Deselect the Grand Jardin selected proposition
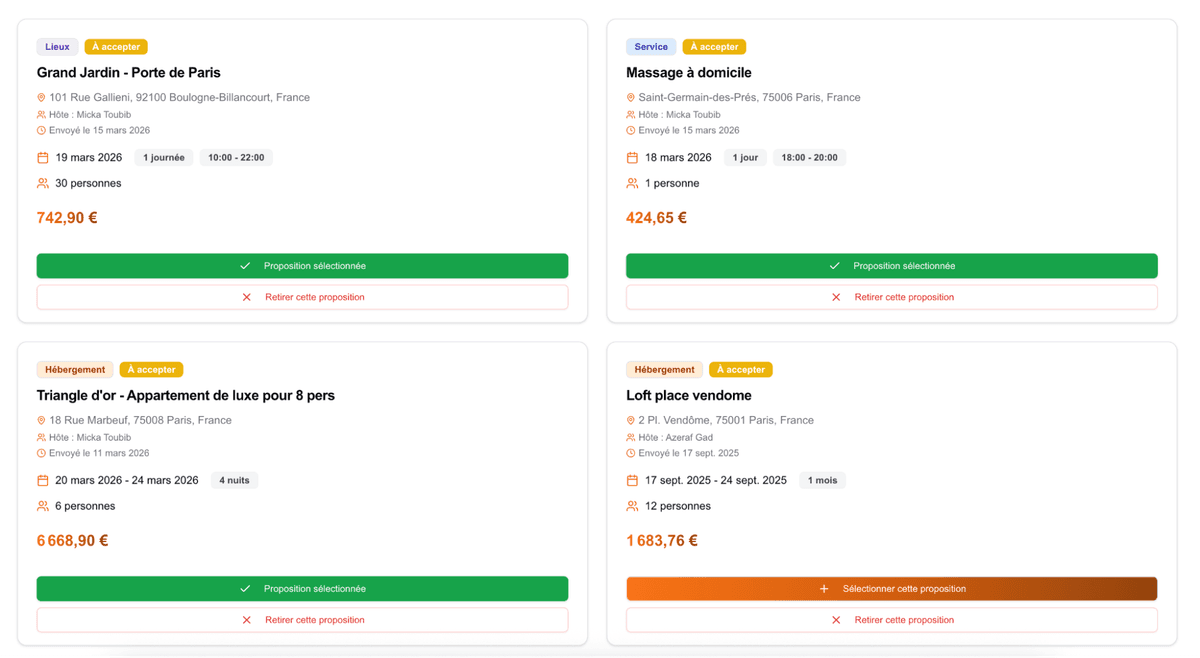This screenshot has width=1200, height=658. pyautogui.click(x=302, y=266)
